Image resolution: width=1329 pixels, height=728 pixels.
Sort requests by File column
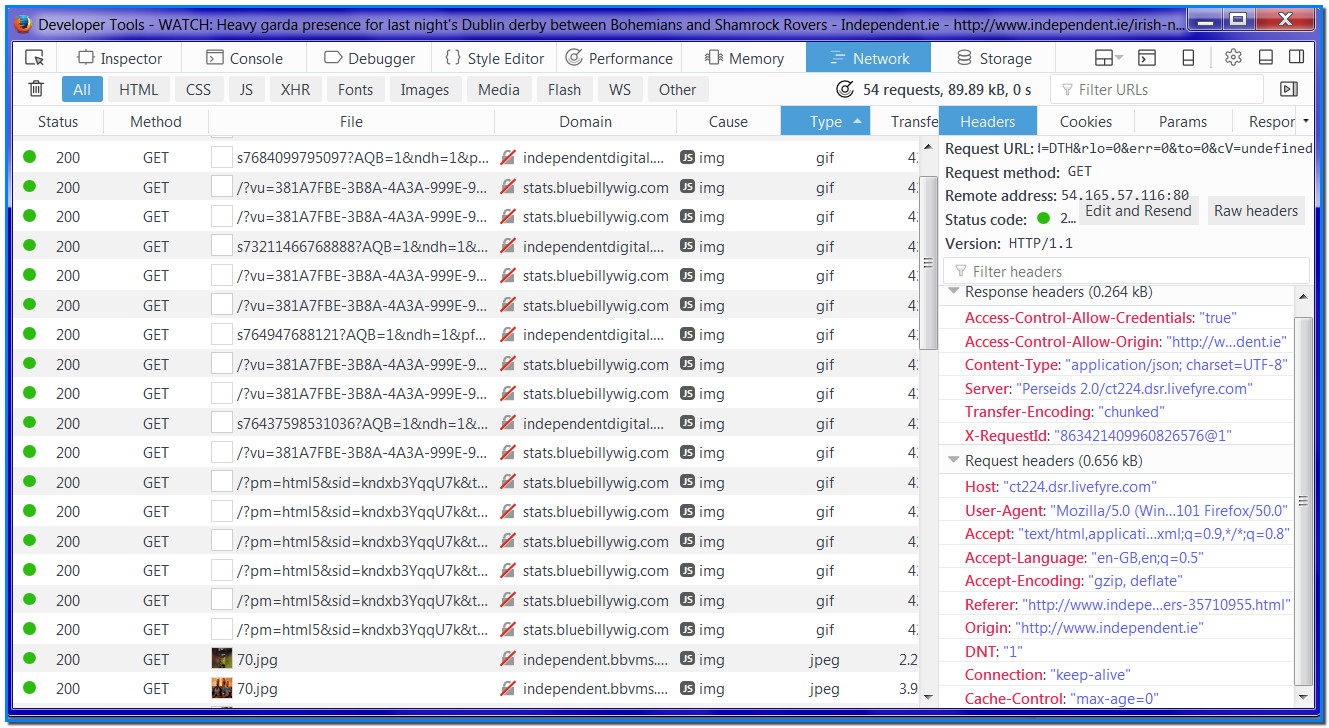(x=351, y=122)
